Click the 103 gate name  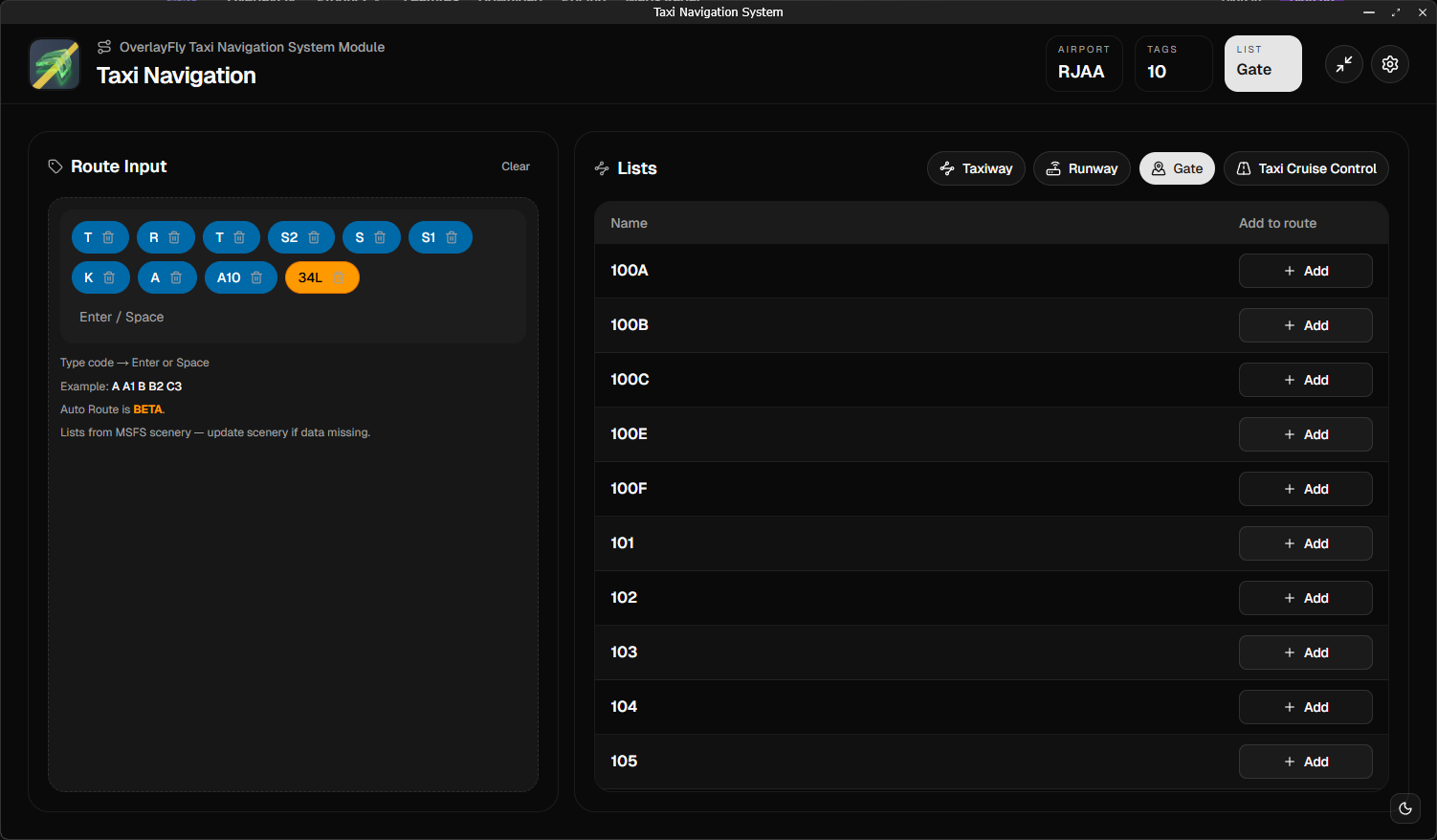click(x=624, y=652)
